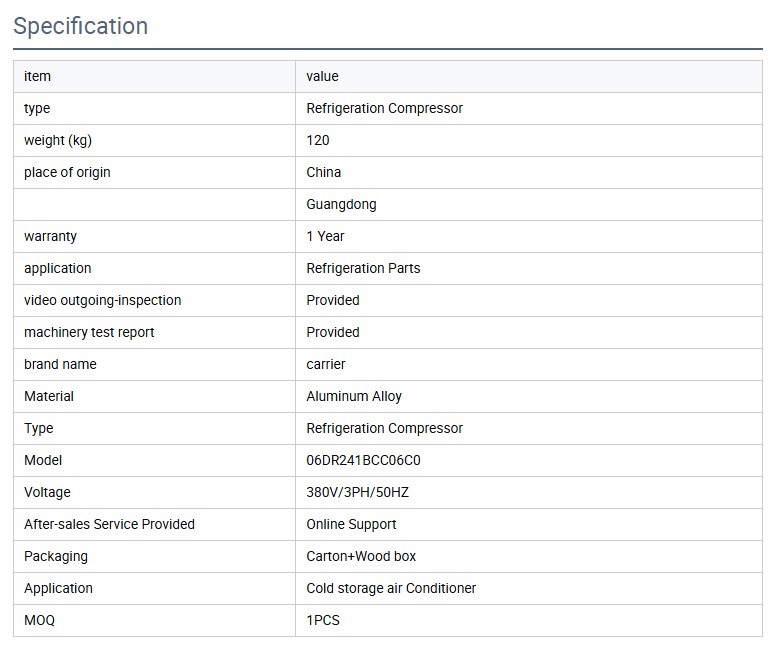Viewport: 777px width, 648px height.
Task: Select the 'weight (kg)' row label
Action: 58,140
